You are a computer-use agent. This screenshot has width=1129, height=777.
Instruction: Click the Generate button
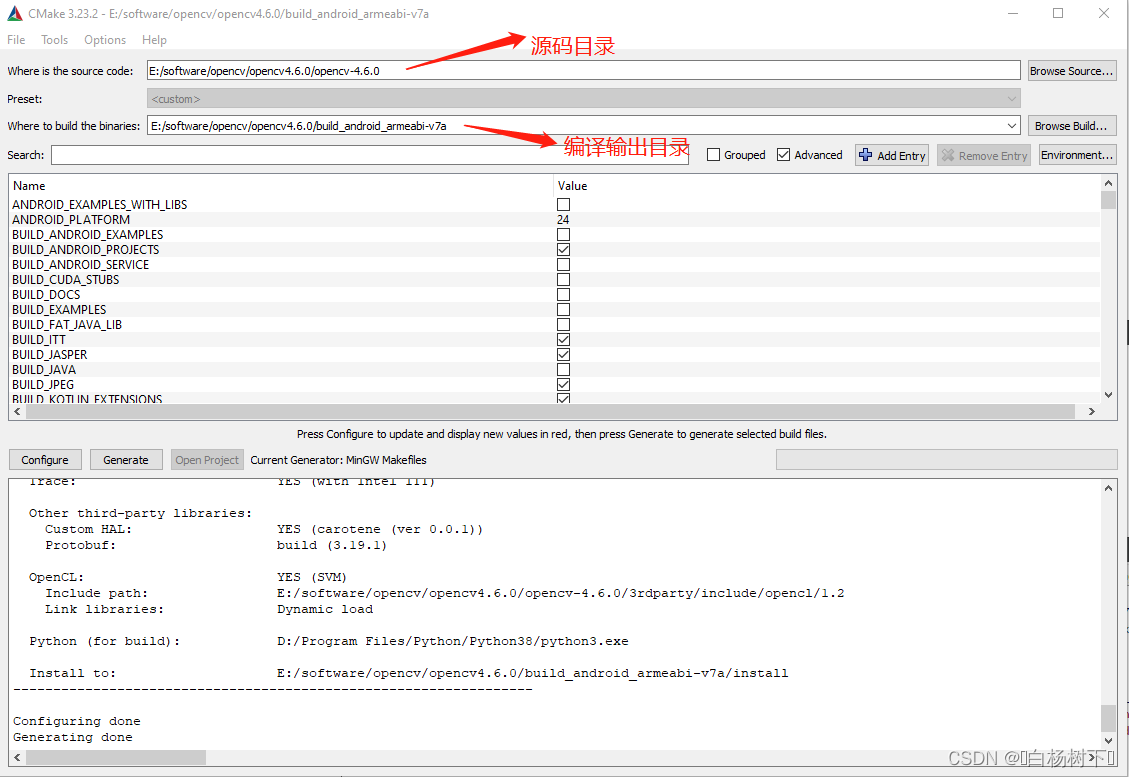tap(126, 459)
